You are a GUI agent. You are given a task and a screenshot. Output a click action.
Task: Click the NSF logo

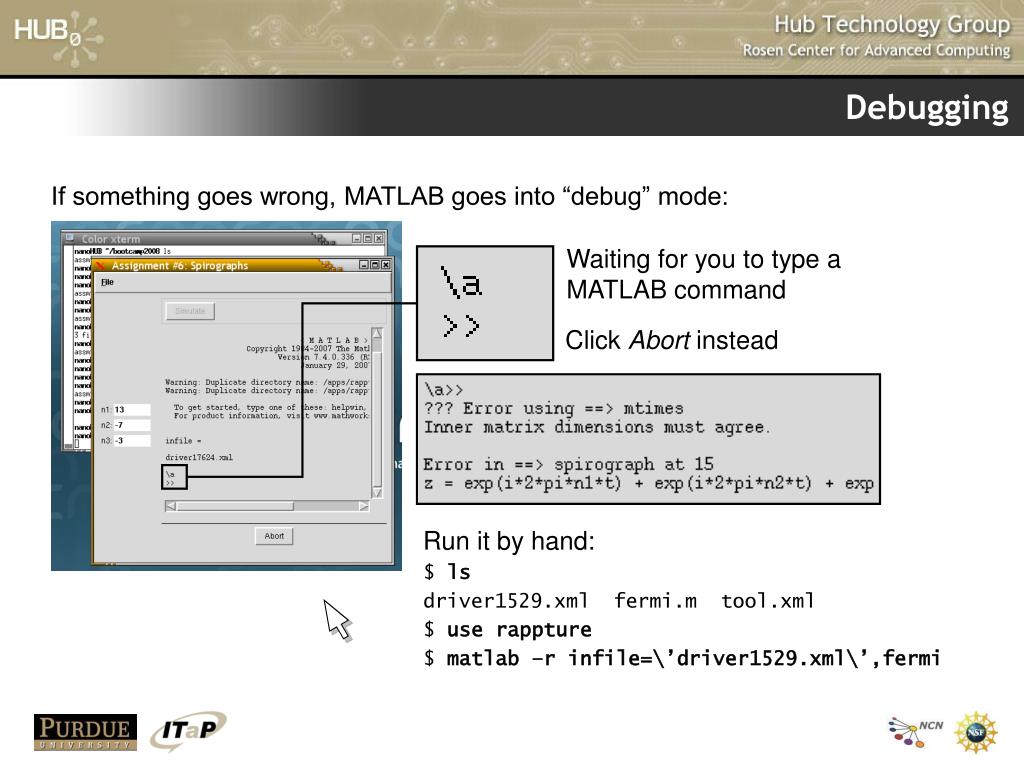pyautogui.click(x=976, y=732)
